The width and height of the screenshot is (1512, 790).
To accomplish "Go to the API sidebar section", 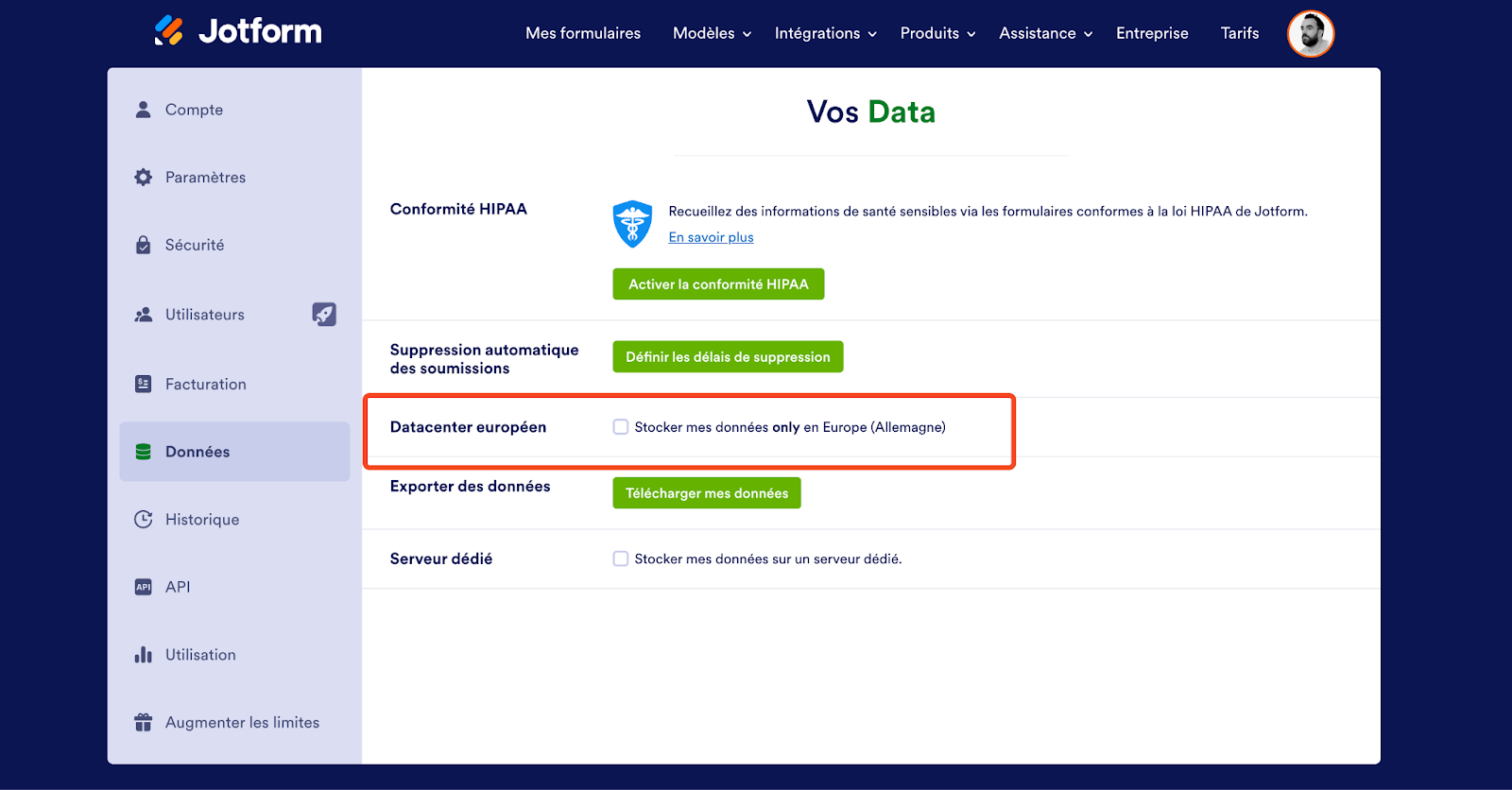I will [x=234, y=587].
